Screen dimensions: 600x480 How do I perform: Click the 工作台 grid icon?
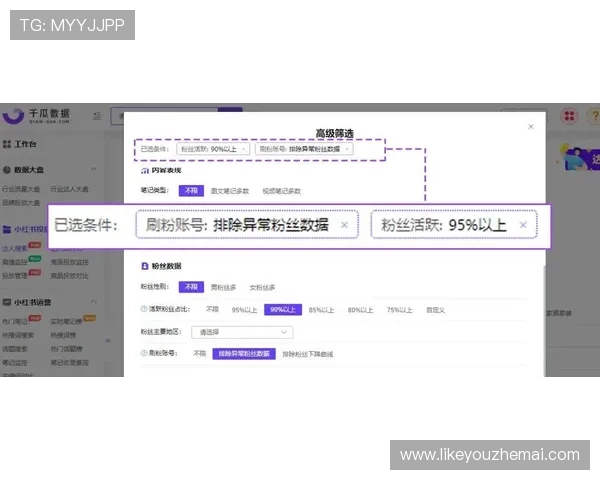point(7,144)
